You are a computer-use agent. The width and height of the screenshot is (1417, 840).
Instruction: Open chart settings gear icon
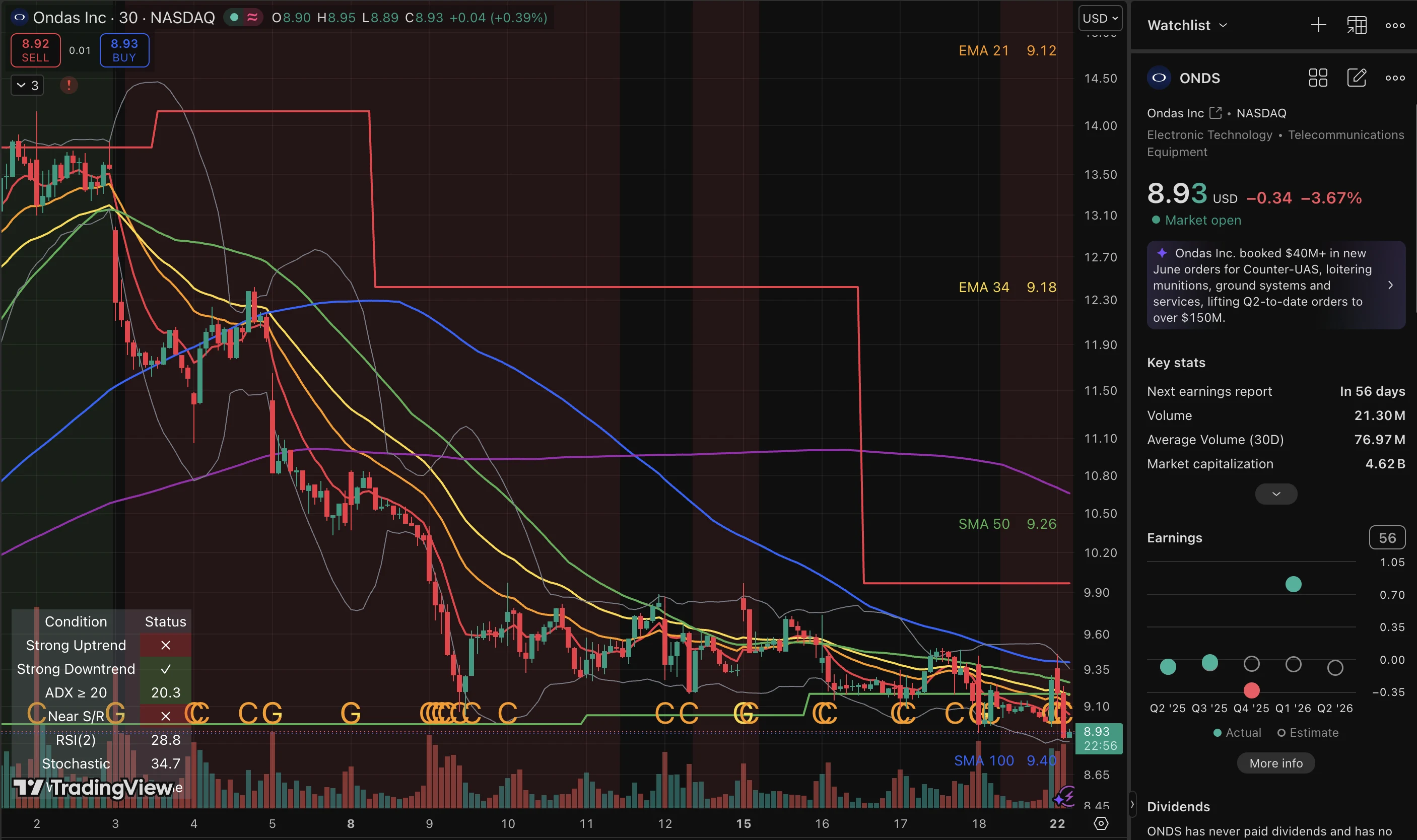point(1101,823)
